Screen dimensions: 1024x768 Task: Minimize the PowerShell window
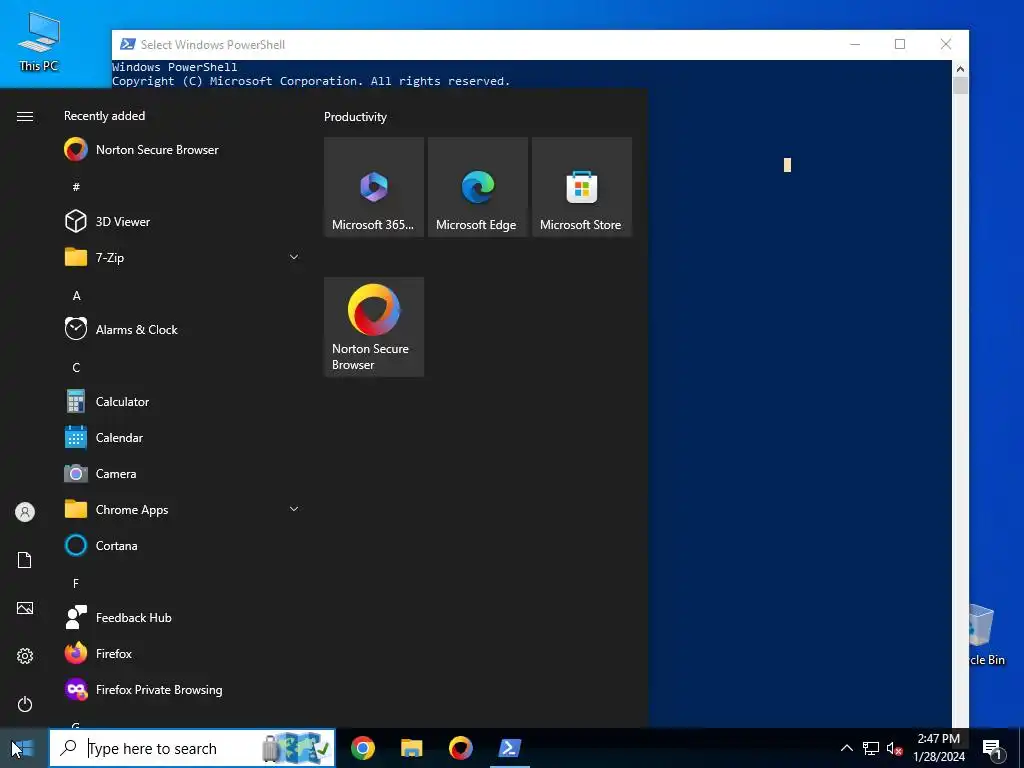click(855, 44)
